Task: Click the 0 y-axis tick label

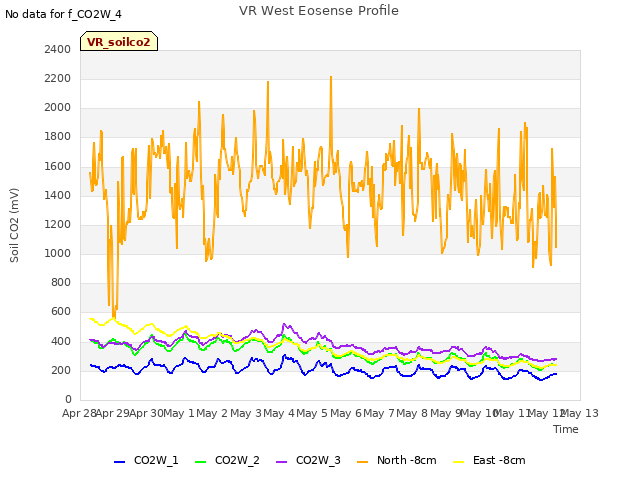Action: click(68, 399)
